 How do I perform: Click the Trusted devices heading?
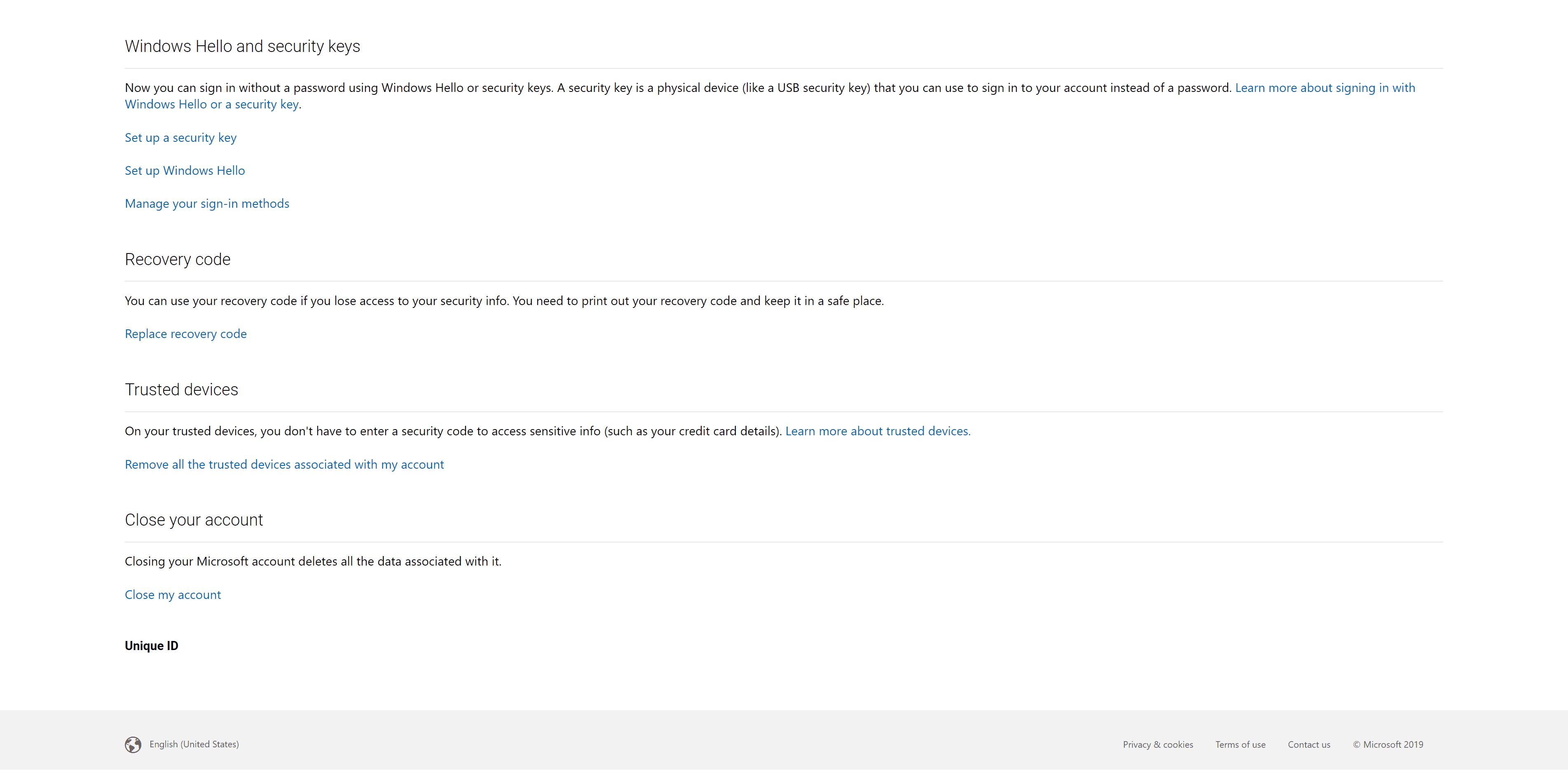coord(181,390)
